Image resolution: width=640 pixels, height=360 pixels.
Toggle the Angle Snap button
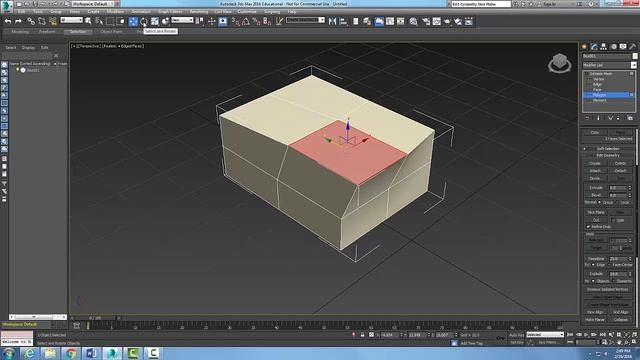coord(246,21)
